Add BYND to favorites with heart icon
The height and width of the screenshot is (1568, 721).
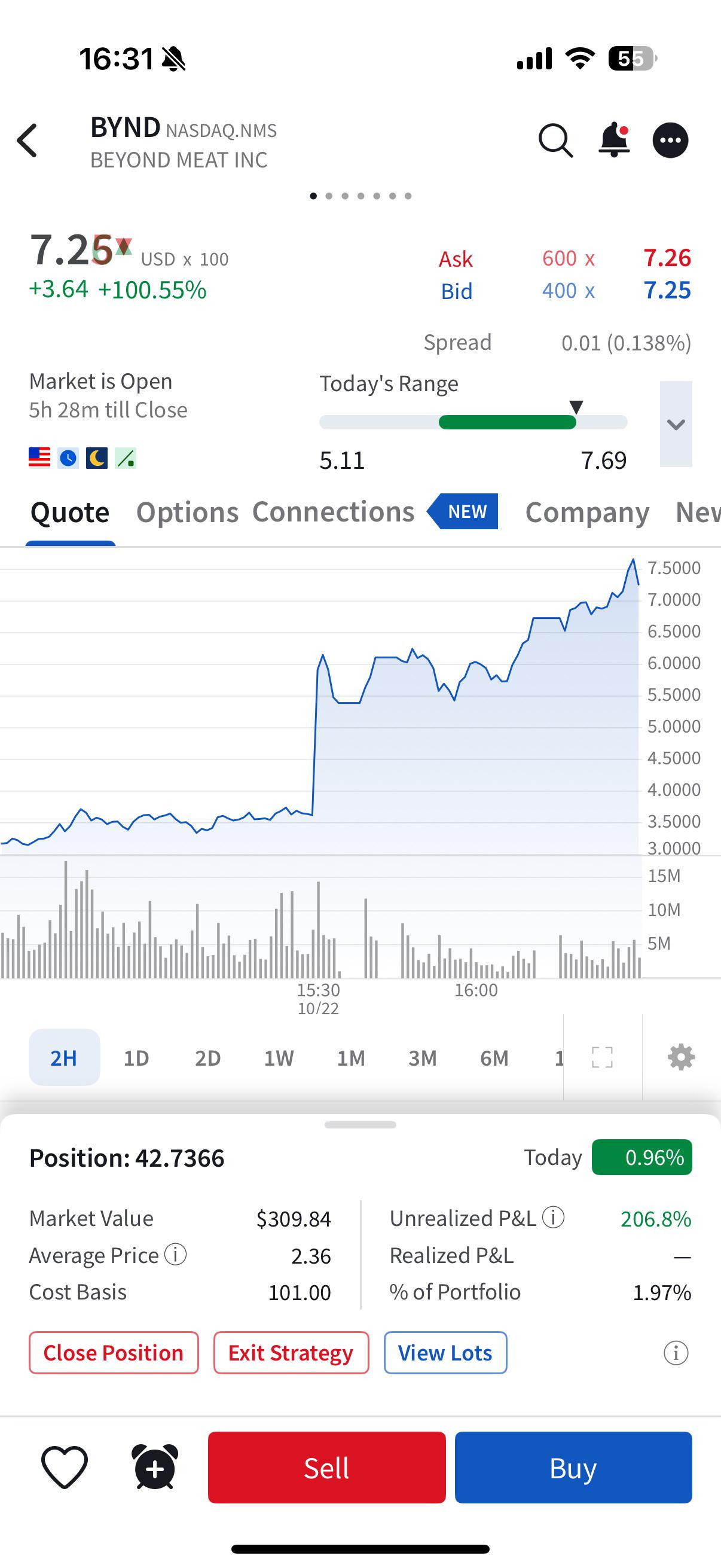65,1467
